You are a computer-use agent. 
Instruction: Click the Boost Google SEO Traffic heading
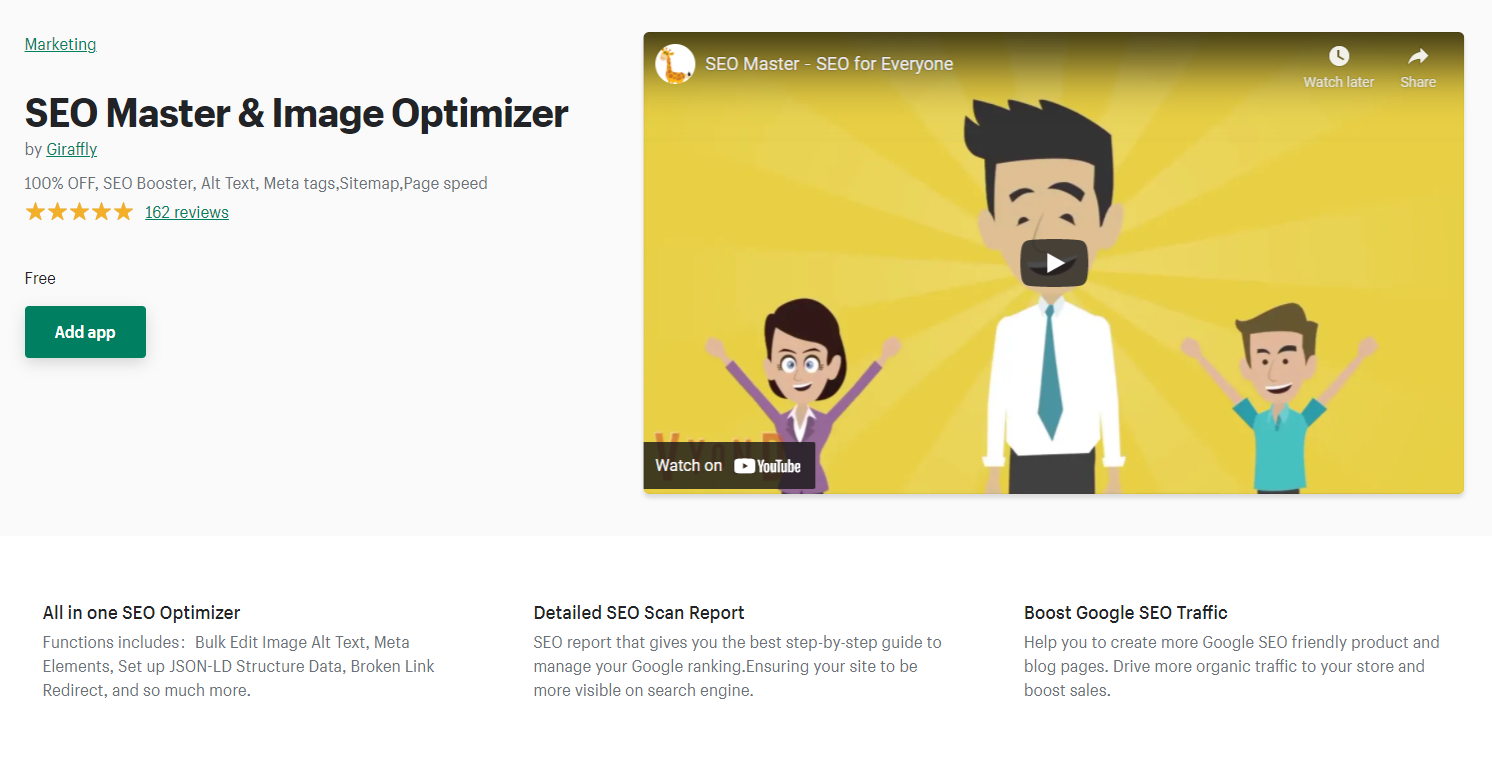coord(1126,612)
